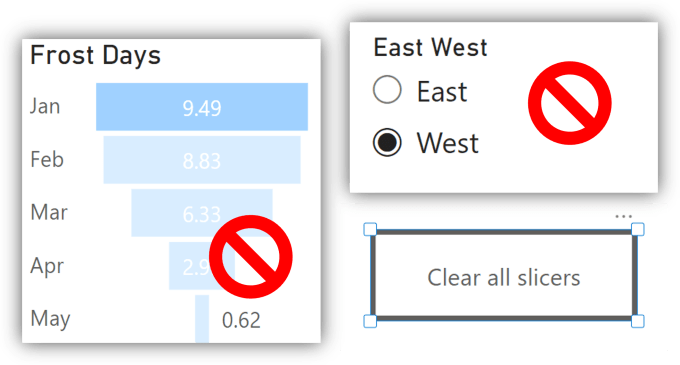Select the West radio button
The height and width of the screenshot is (365, 680).
387,142
